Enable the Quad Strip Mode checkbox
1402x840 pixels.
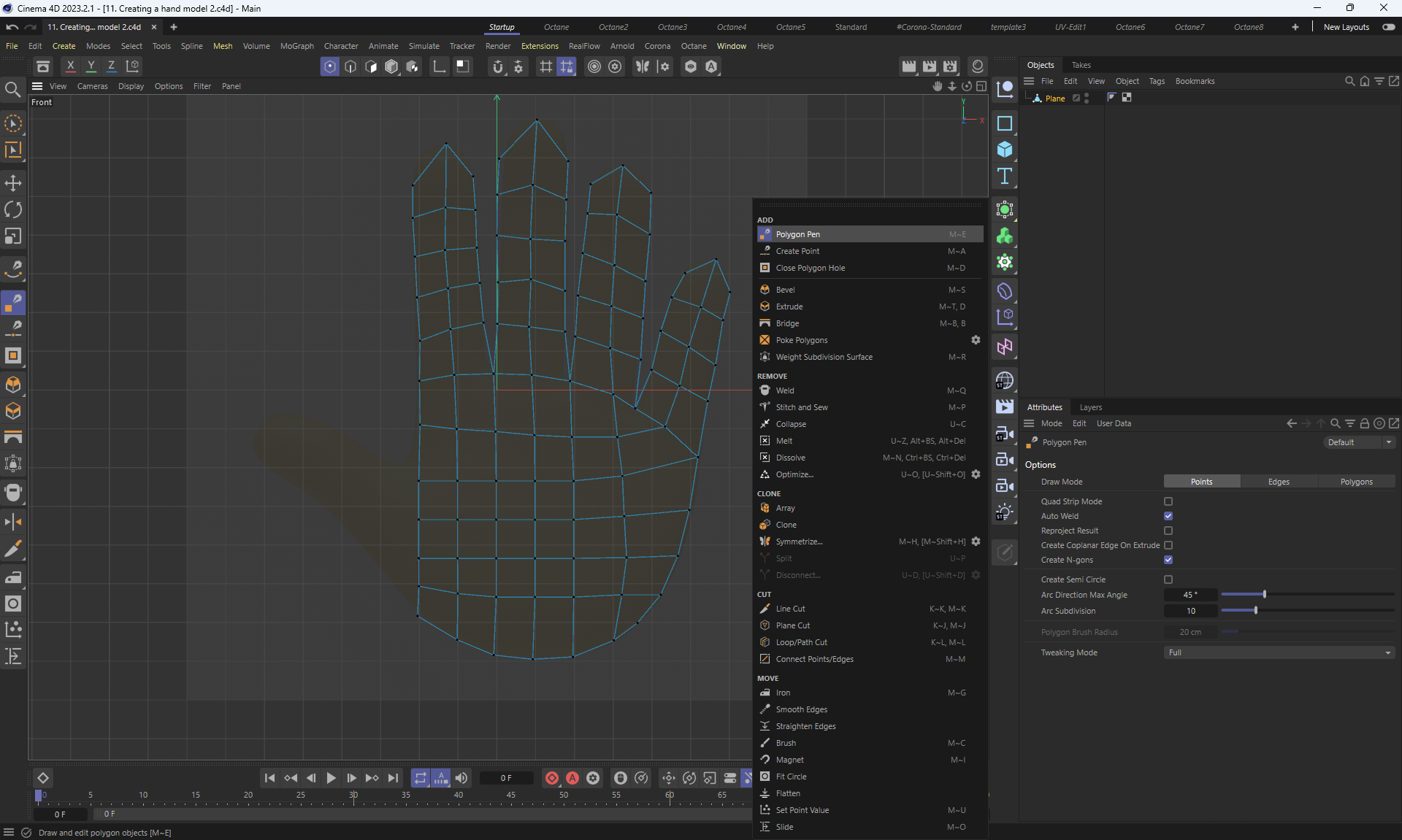(x=1168, y=501)
